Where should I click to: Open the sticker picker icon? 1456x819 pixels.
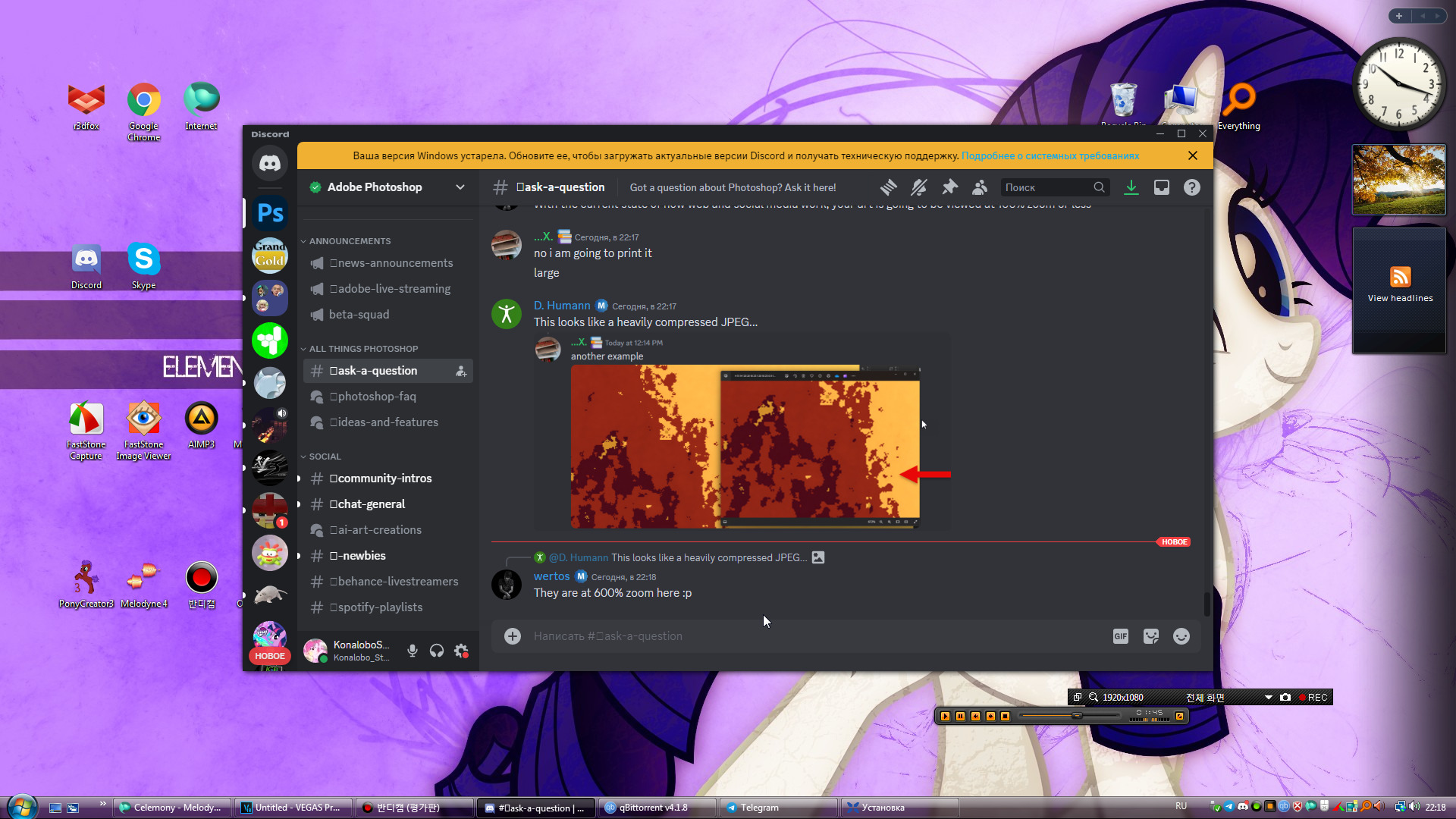pyautogui.click(x=1150, y=636)
